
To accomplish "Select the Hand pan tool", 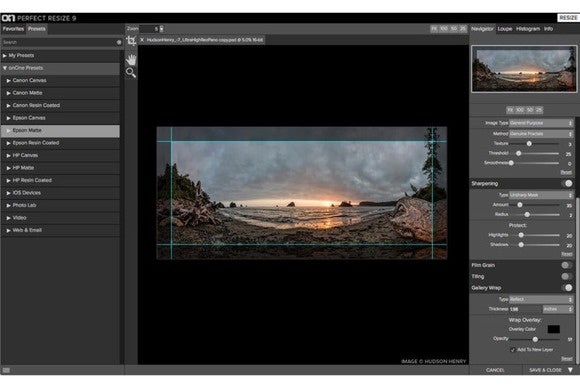I will [x=131, y=59].
